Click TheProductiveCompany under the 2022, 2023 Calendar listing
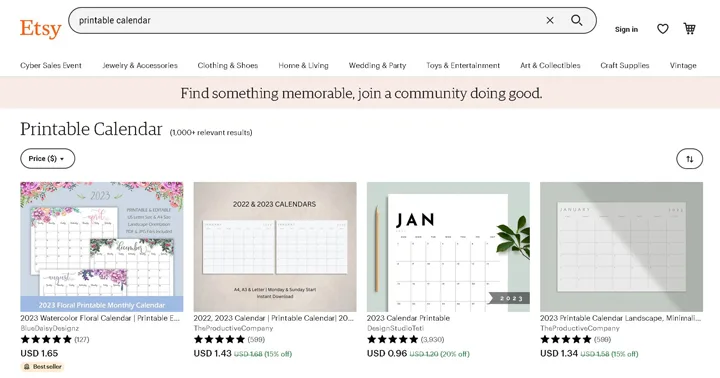 coord(233,328)
